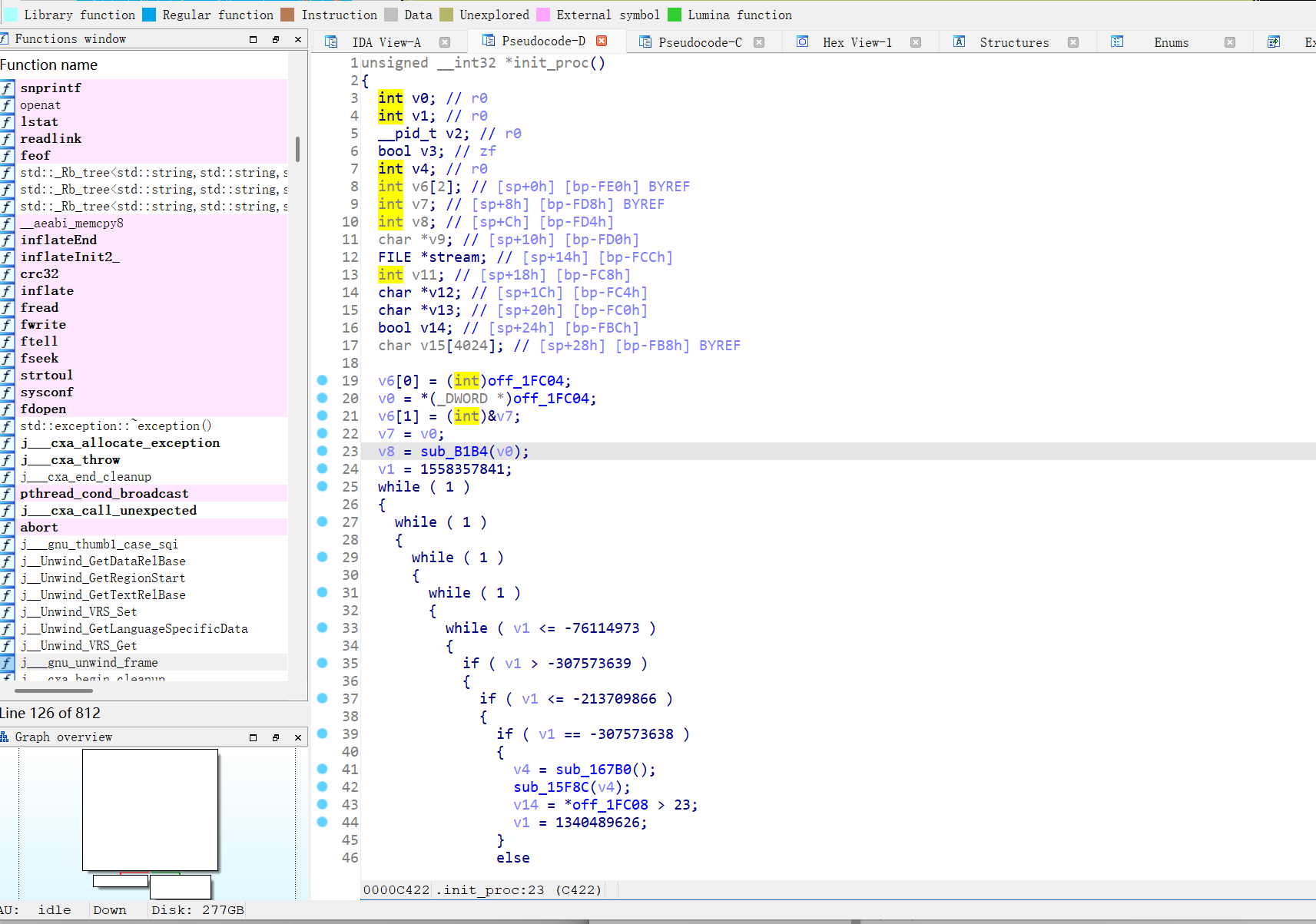Click the Data legend color swatch
Image resolution: width=1316 pixels, height=924 pixels.
(391, 15)
